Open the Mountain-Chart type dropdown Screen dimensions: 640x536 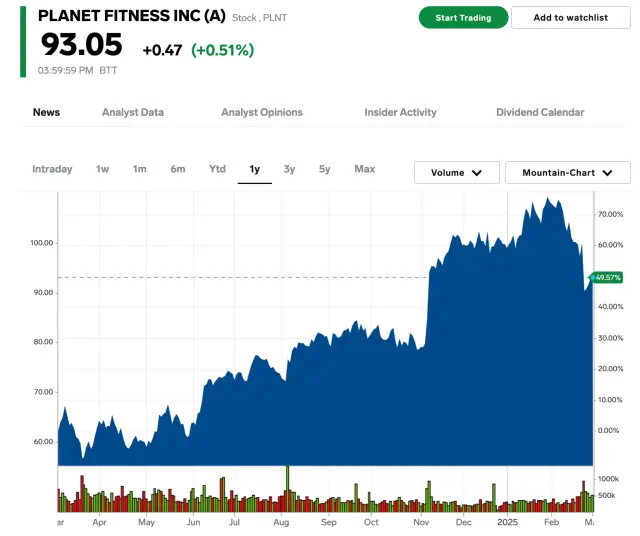567,173
